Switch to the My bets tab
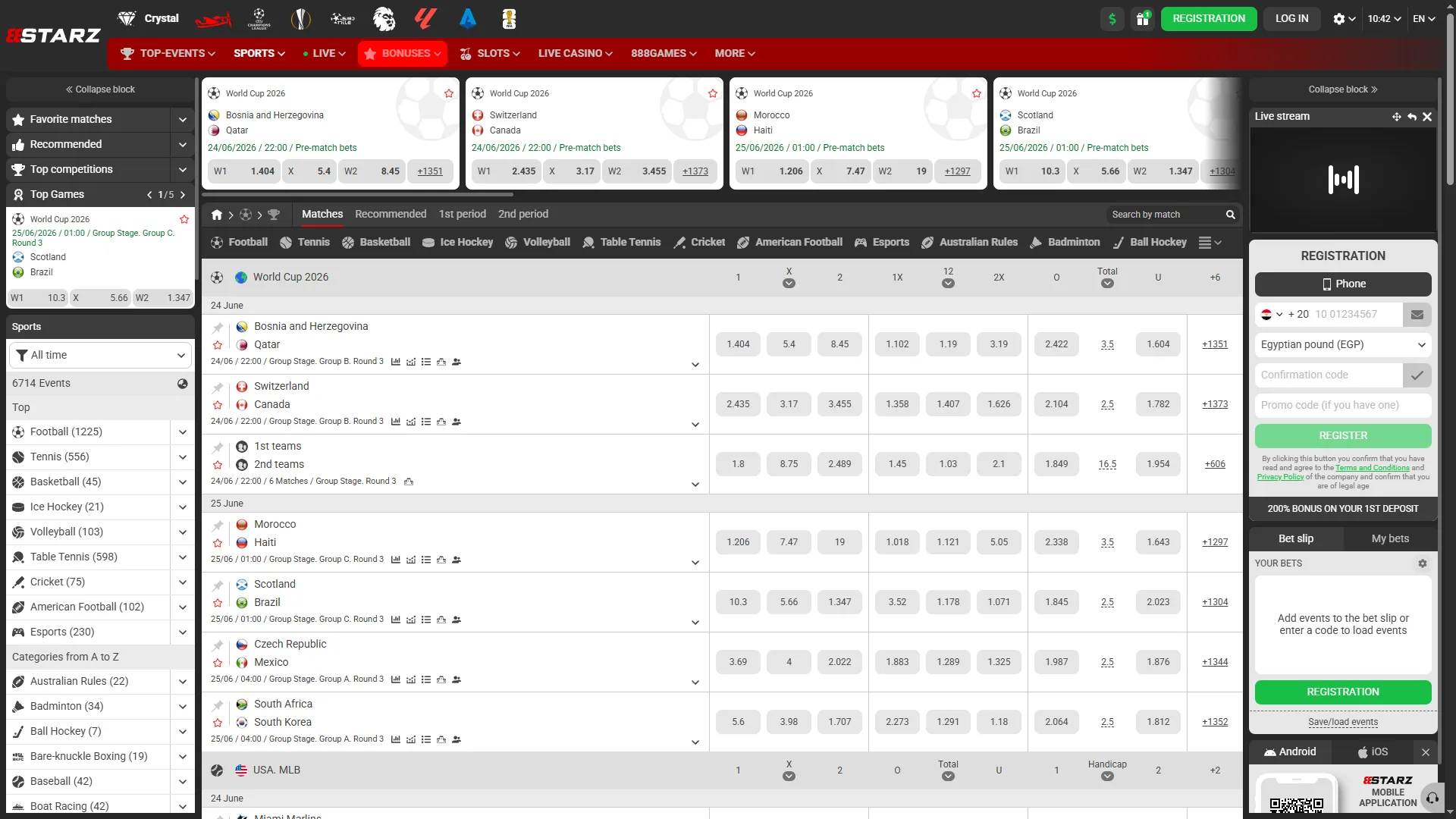1456x819 pixels. [1390, 539]
